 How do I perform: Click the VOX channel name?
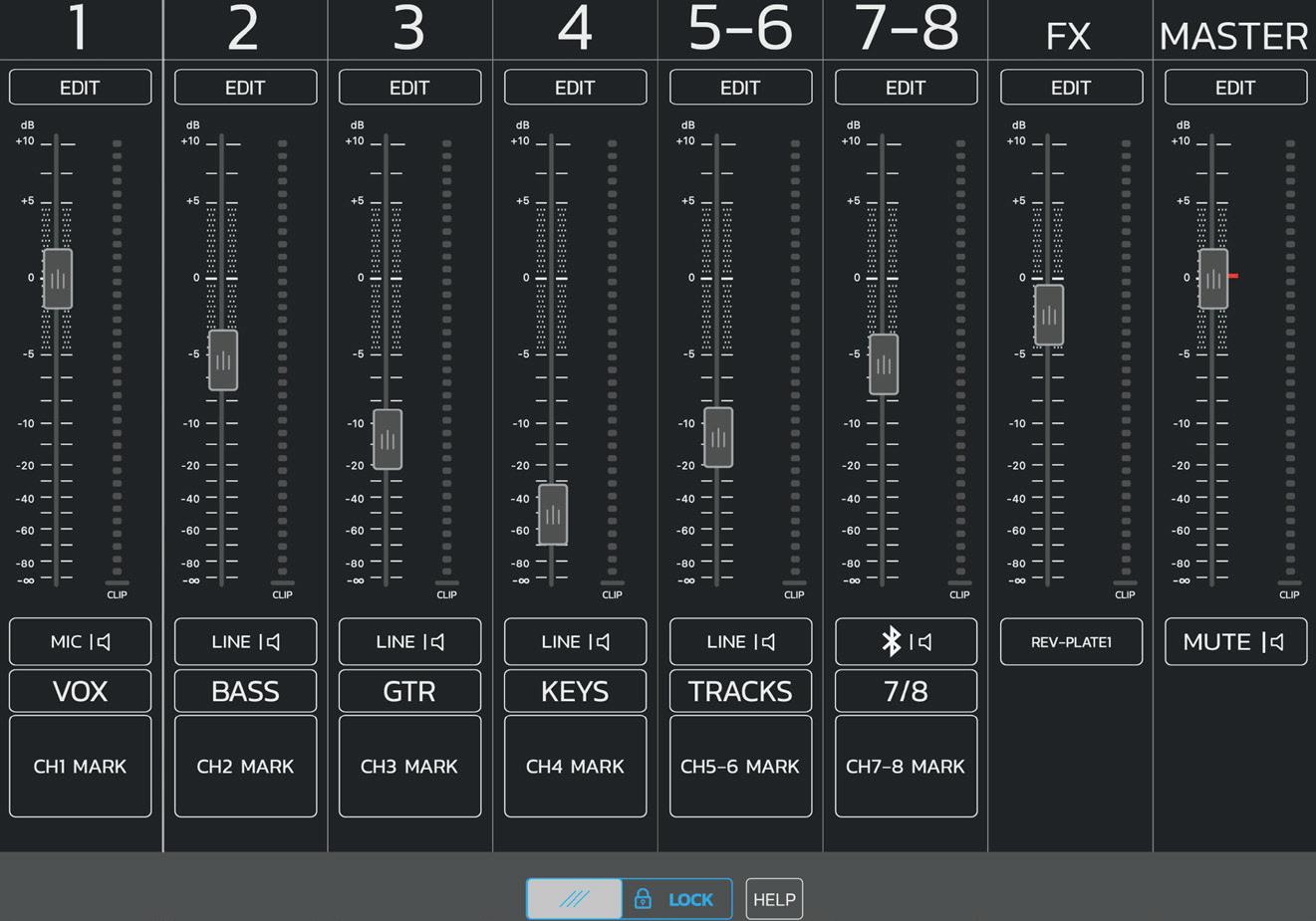pyautogui.click(x=81, y=691)
